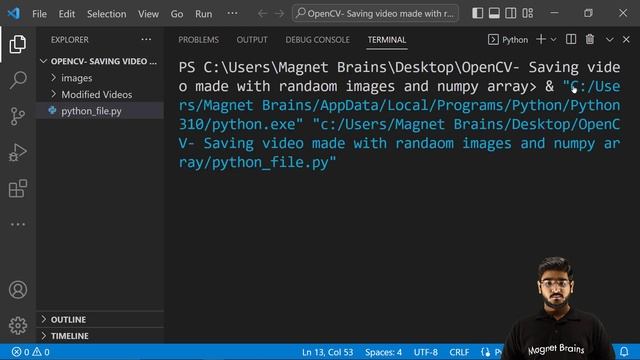
Task: Go back with the left arrow
Action: click(x=262, y=13)
